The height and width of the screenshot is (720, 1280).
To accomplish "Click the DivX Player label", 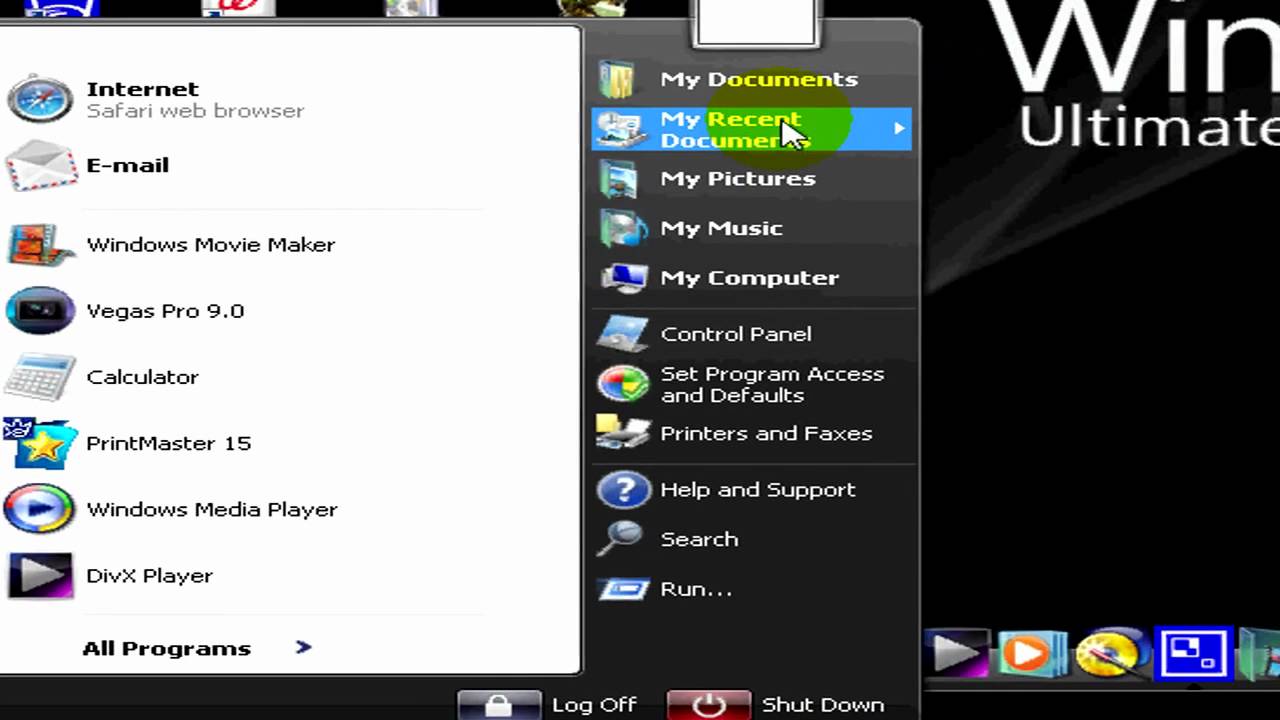I will pyautogui.click(x=149, y=575).
